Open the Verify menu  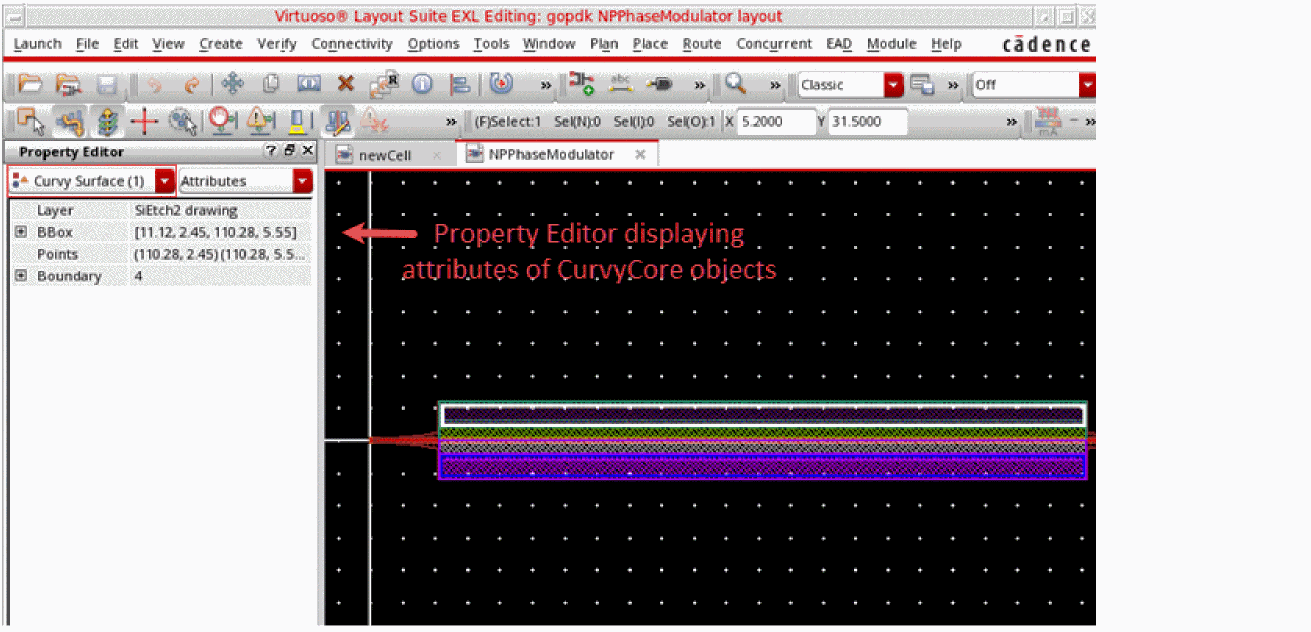(276, 44)
